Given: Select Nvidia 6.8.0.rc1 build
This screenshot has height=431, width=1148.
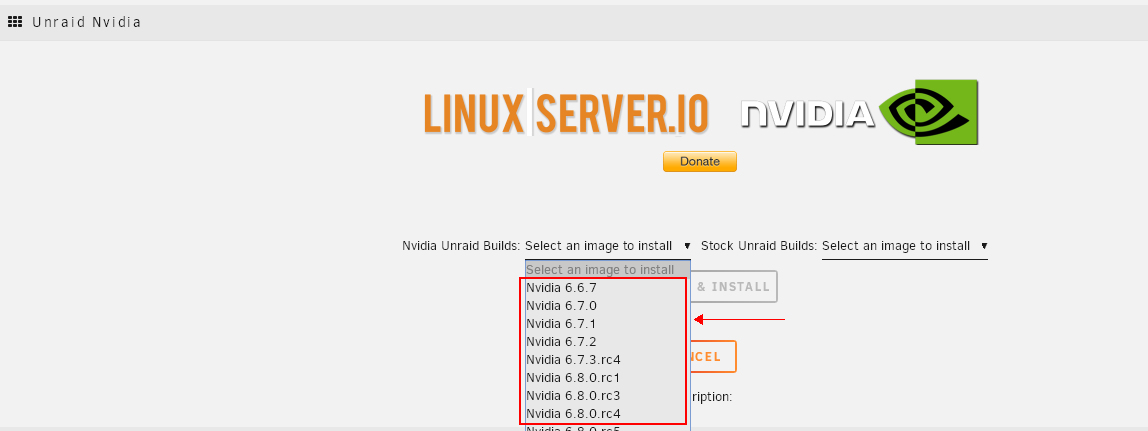Looking at the screenshot, I should click(x=608, y=378).
